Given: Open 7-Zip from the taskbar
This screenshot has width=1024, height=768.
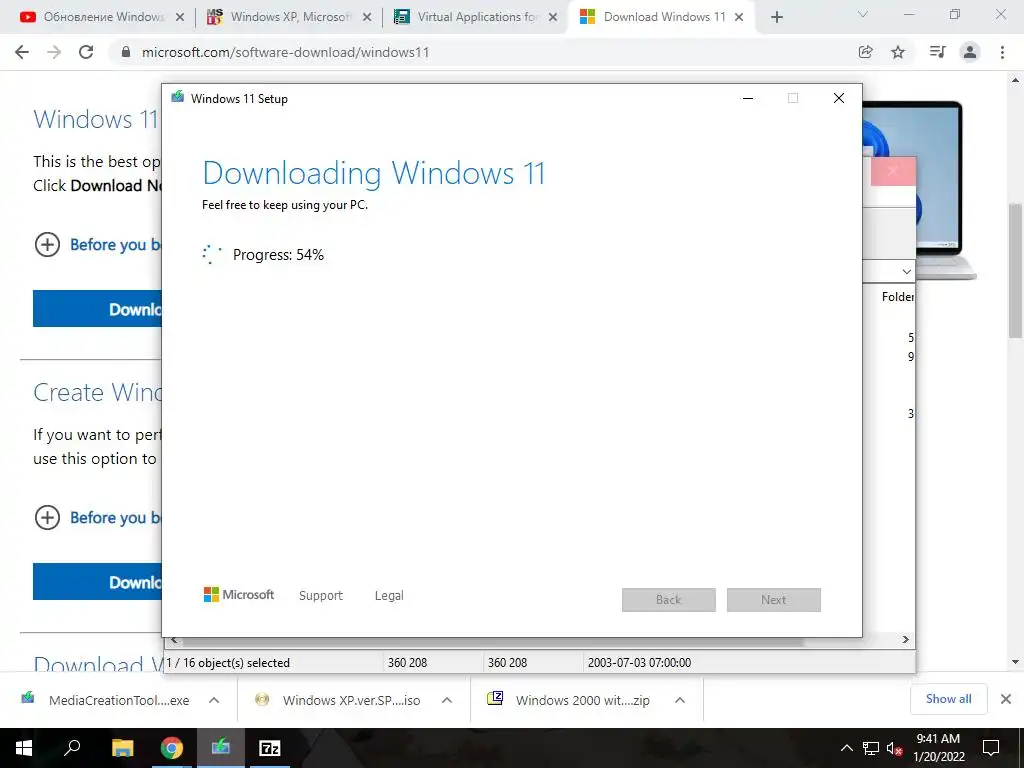Looking at the screenshot, I should coord(270,748).
